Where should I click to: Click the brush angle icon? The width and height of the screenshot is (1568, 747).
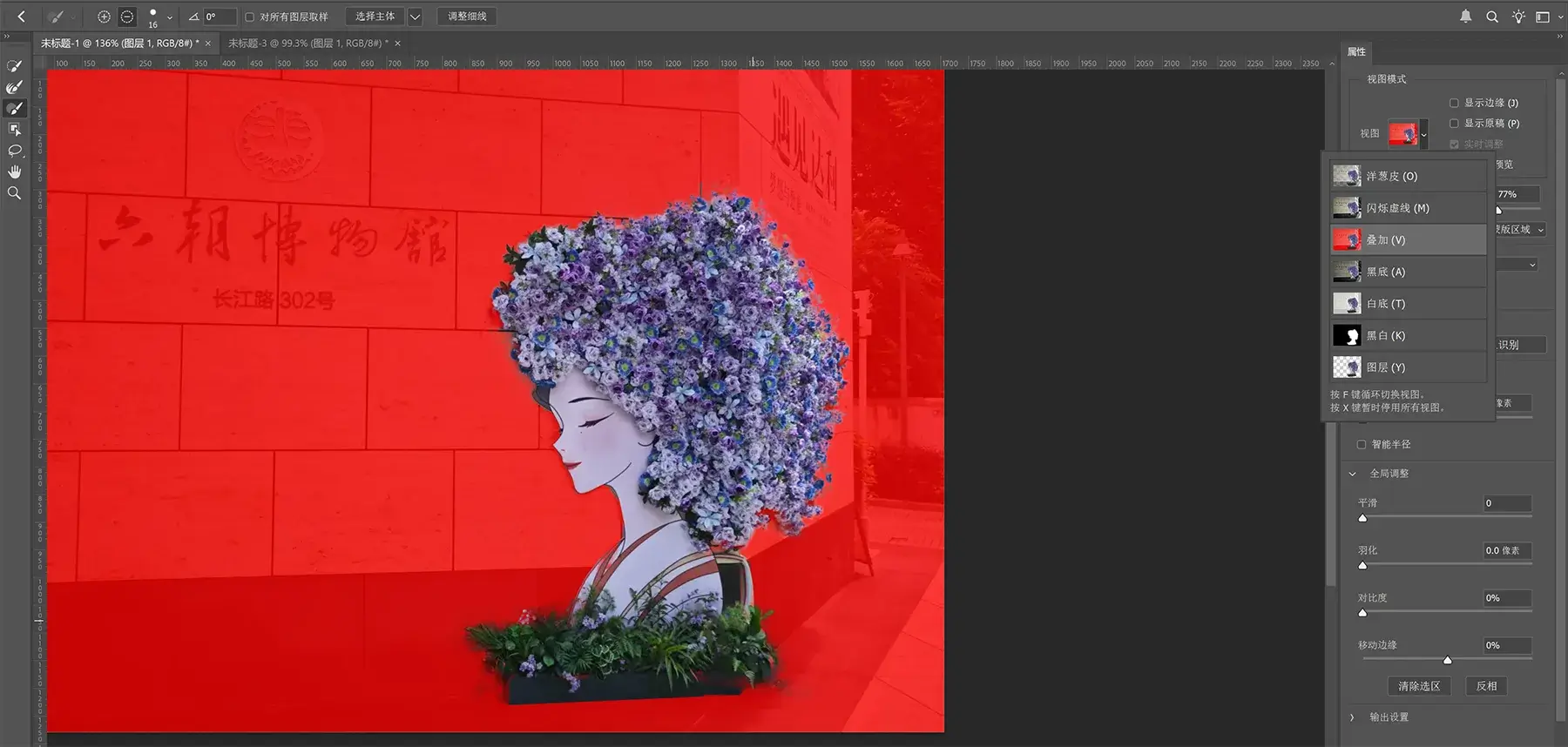[x=193, y=17]
